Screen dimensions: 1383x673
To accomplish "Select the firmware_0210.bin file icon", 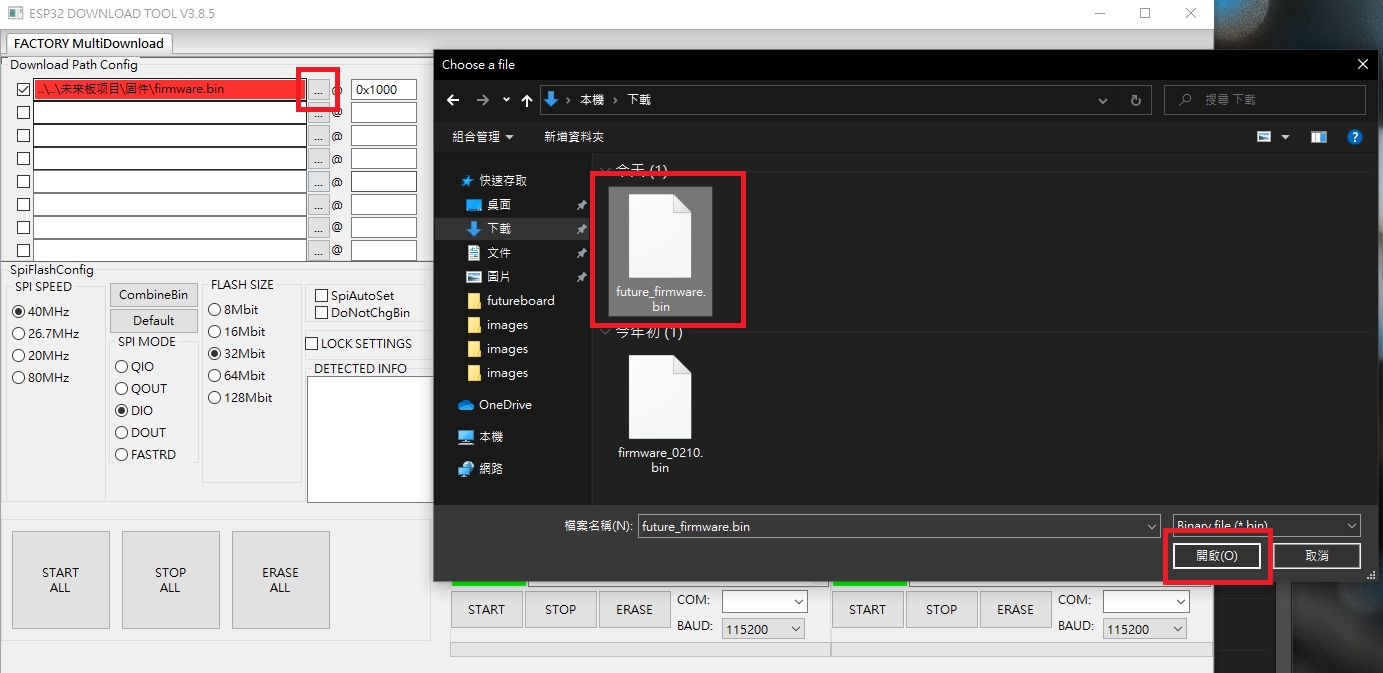I will pos(660,398).
